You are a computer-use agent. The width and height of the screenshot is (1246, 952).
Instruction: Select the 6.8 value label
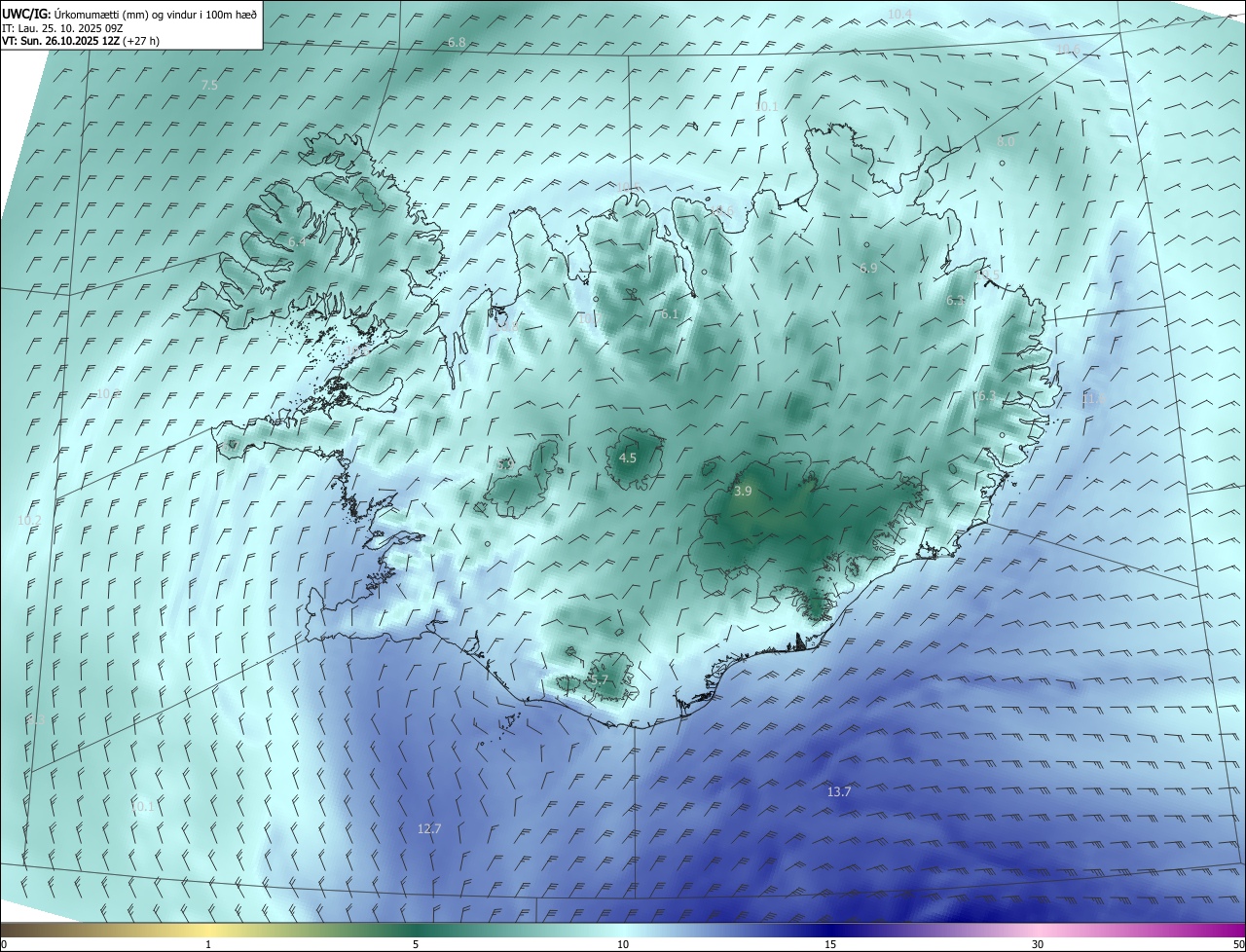[x=457, y=43]
